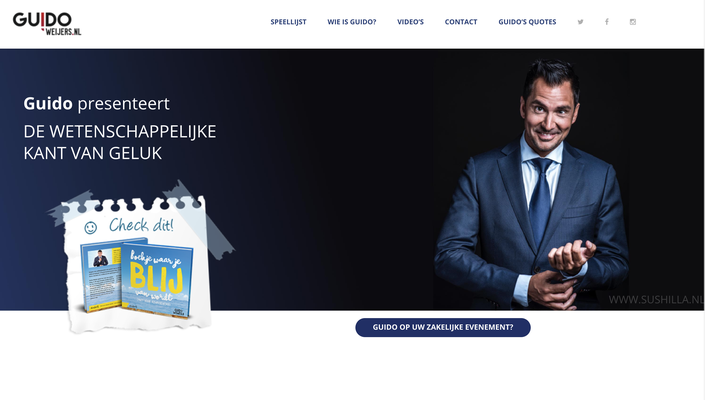Open the Facebook social icon
This screenshot has width=705, height=400.
[x=607, y=22]
